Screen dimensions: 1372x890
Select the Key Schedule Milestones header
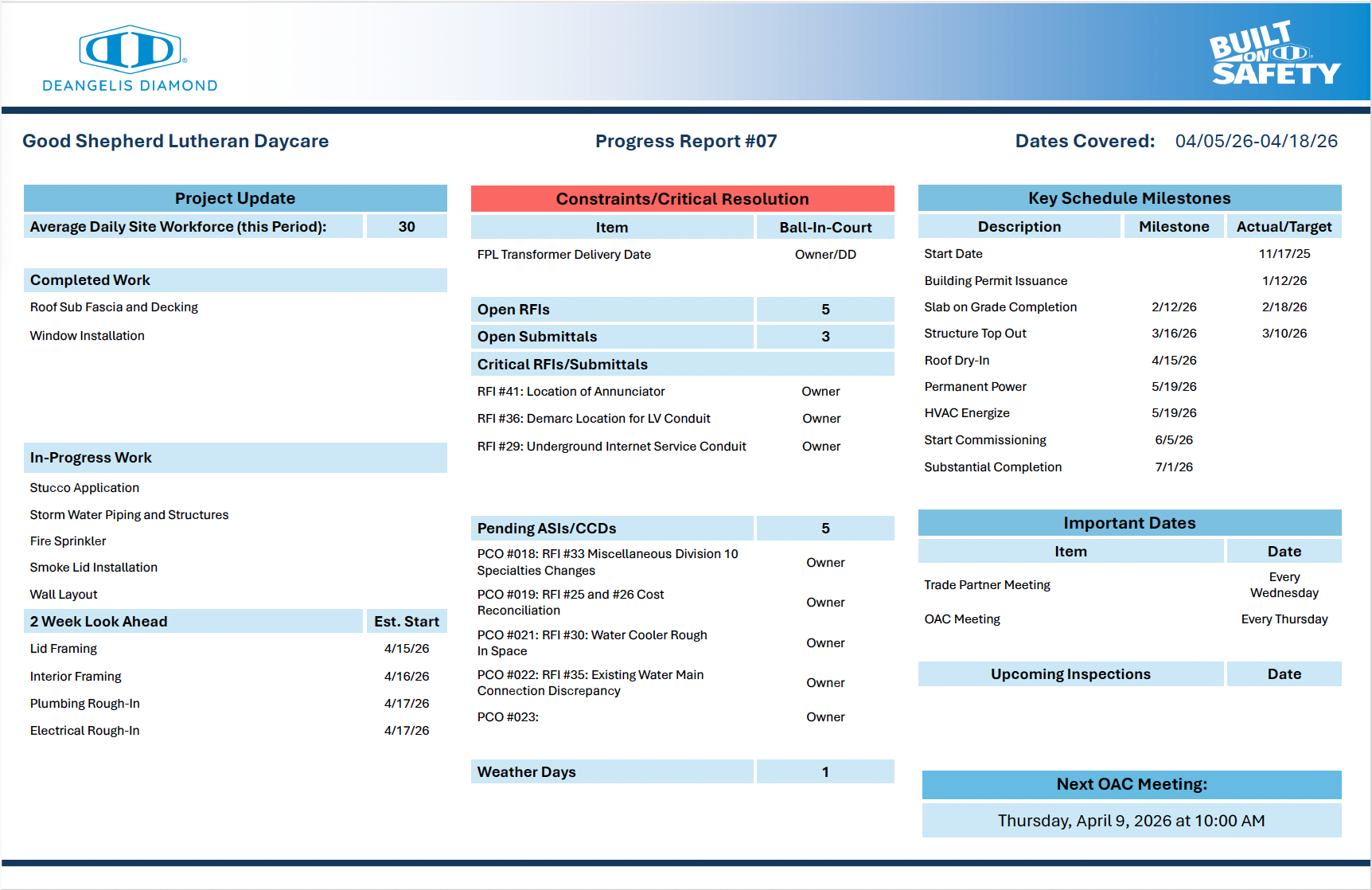(1128, 198)
